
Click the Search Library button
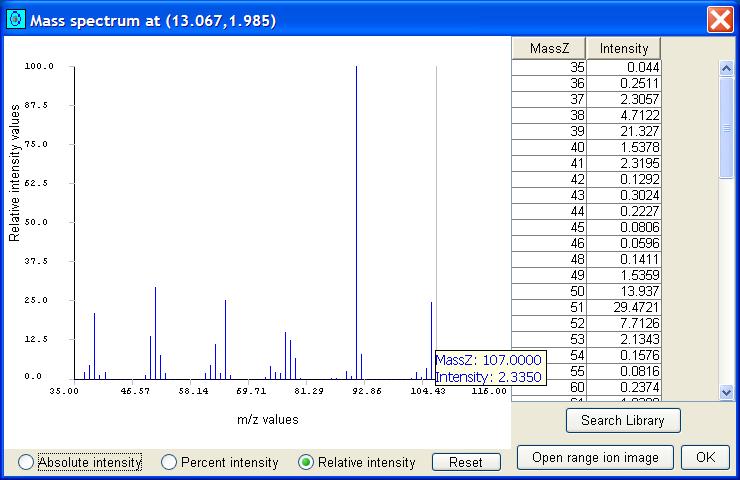622,420
